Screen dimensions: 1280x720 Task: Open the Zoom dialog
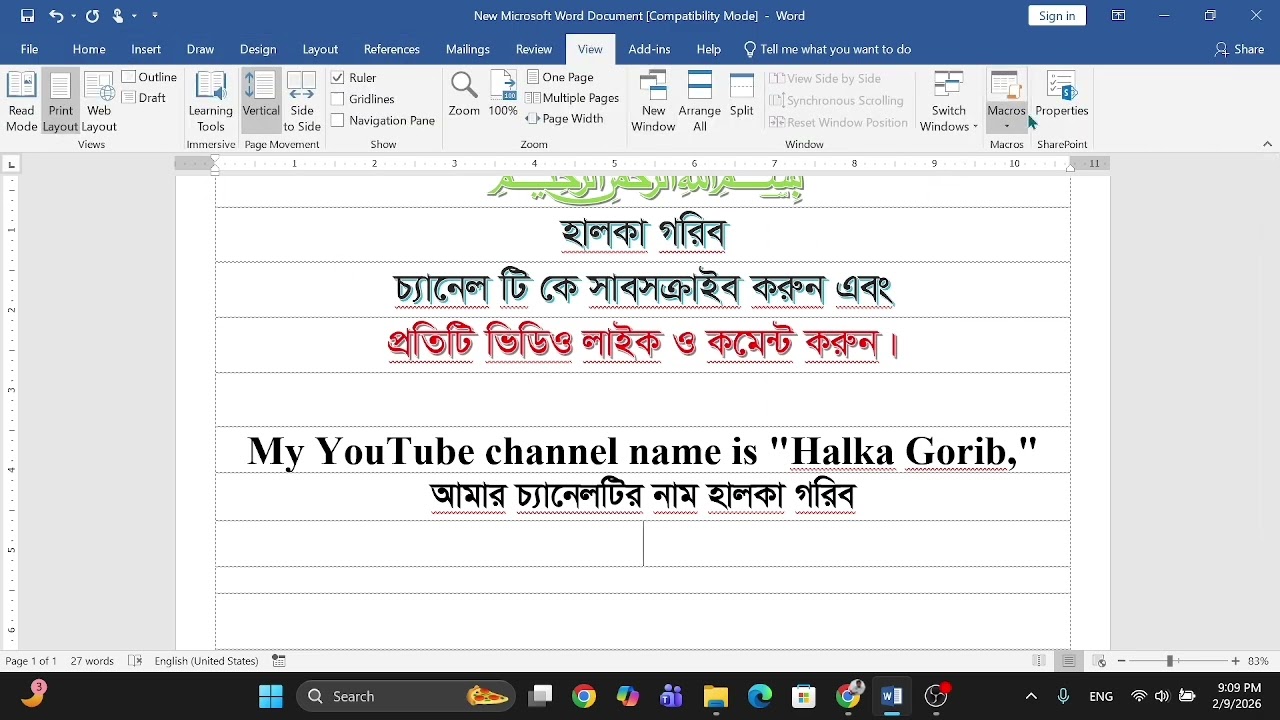click(x=464, y=95)
